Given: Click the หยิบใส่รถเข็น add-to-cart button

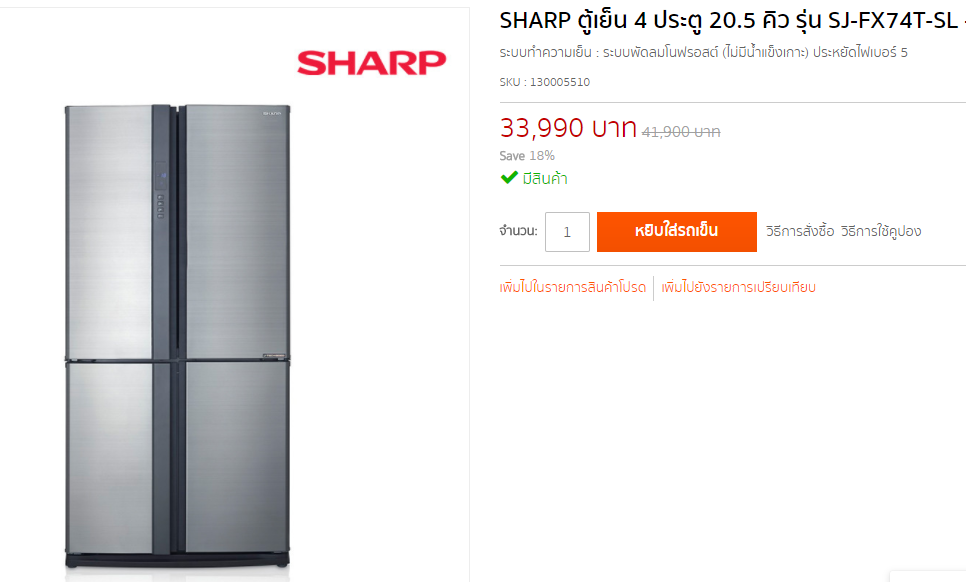Looking at the screenshot, I should 676,232.
